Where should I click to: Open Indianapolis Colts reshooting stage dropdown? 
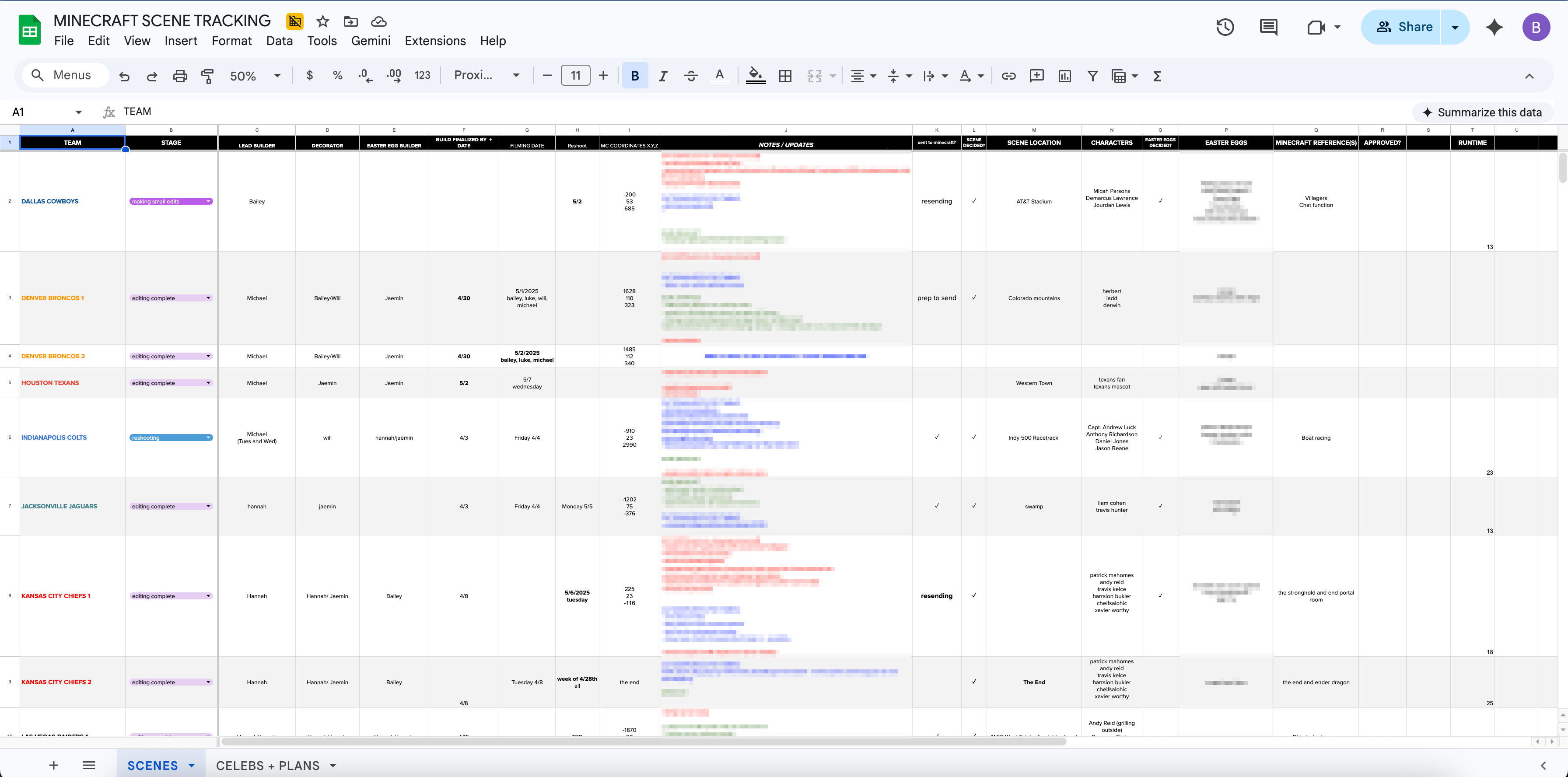click(x=171, y=437)
